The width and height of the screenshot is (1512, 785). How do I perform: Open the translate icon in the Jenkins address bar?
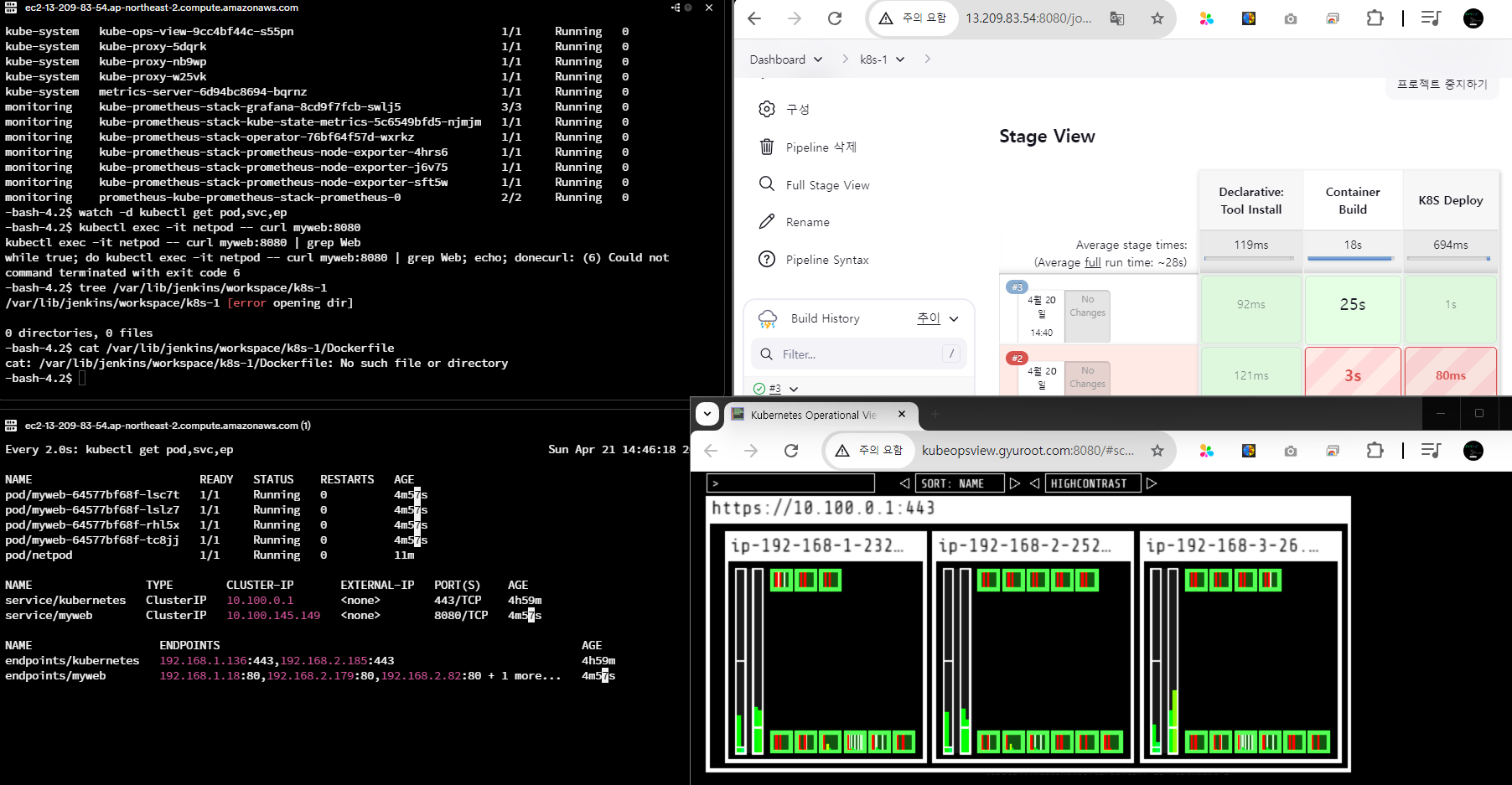pyautogui.click(x=1117, y=18)
